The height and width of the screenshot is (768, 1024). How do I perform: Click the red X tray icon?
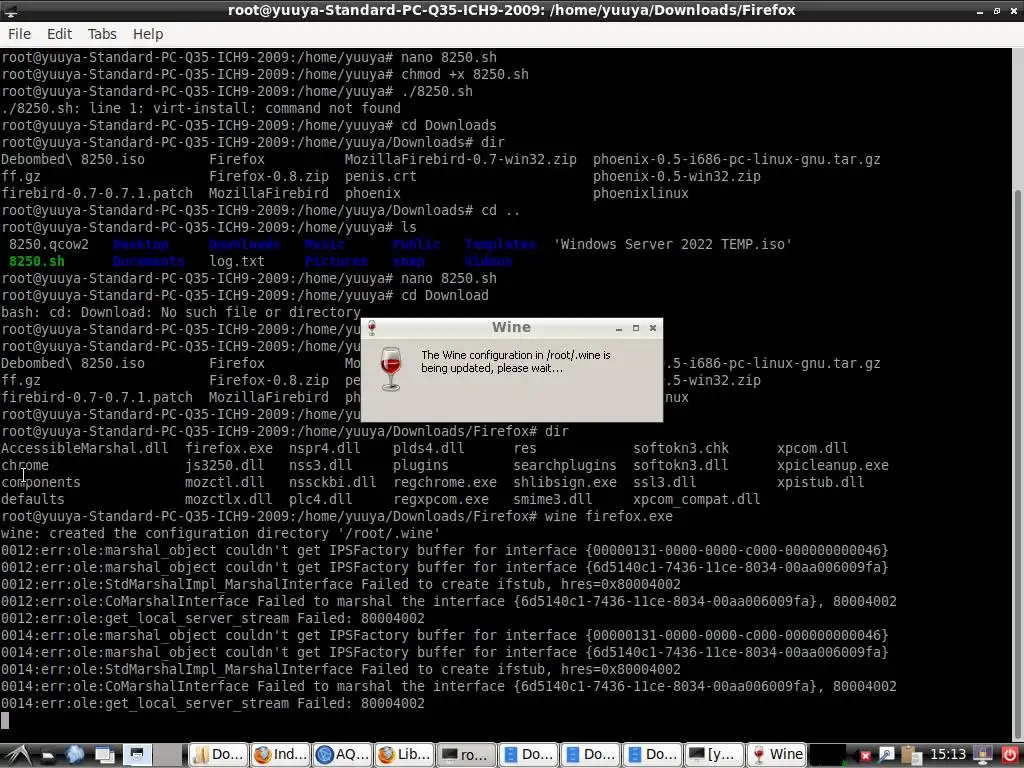pos(865,756)
